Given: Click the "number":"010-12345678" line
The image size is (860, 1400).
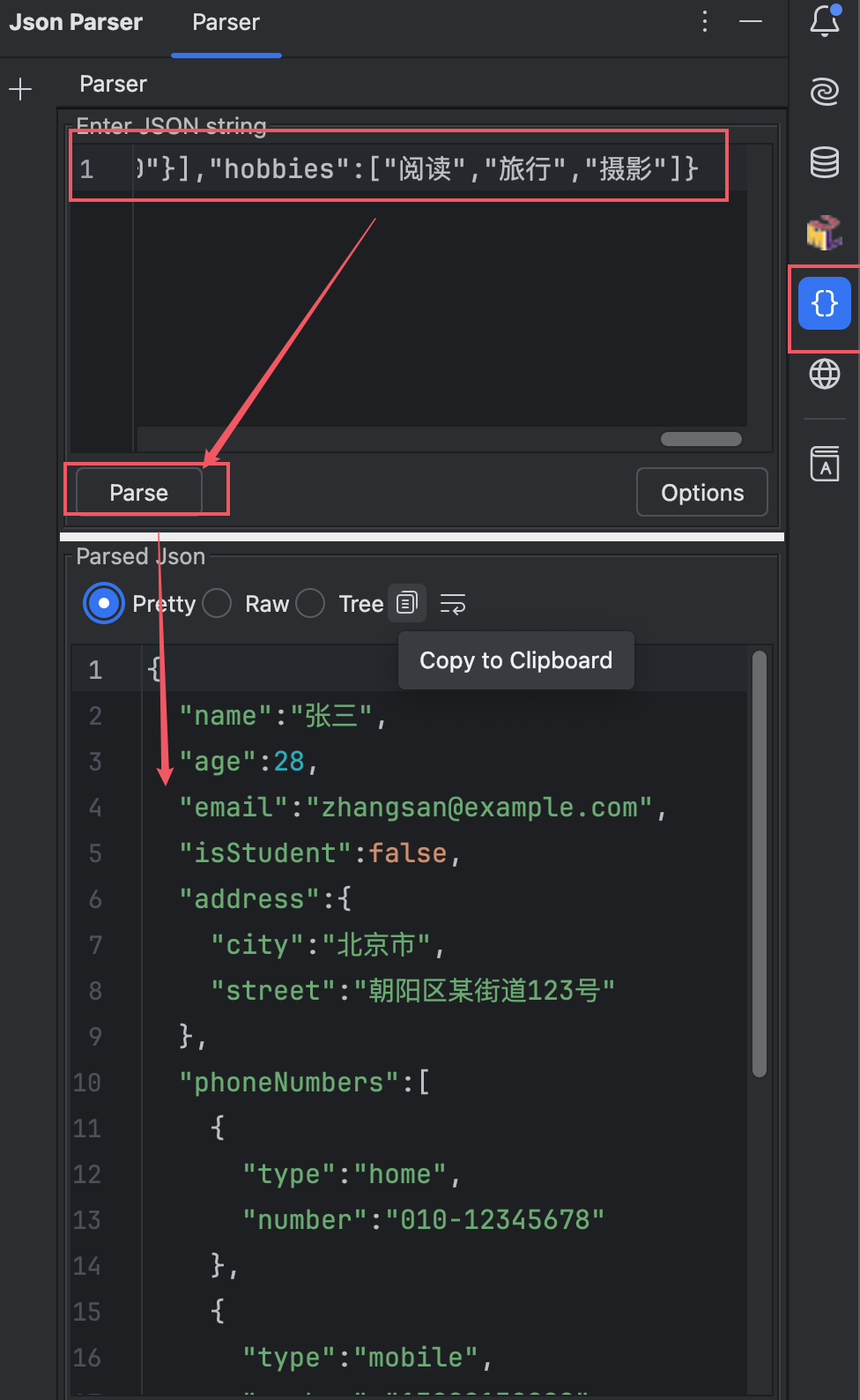Looking at the screenshot, I should [424, 1220].
